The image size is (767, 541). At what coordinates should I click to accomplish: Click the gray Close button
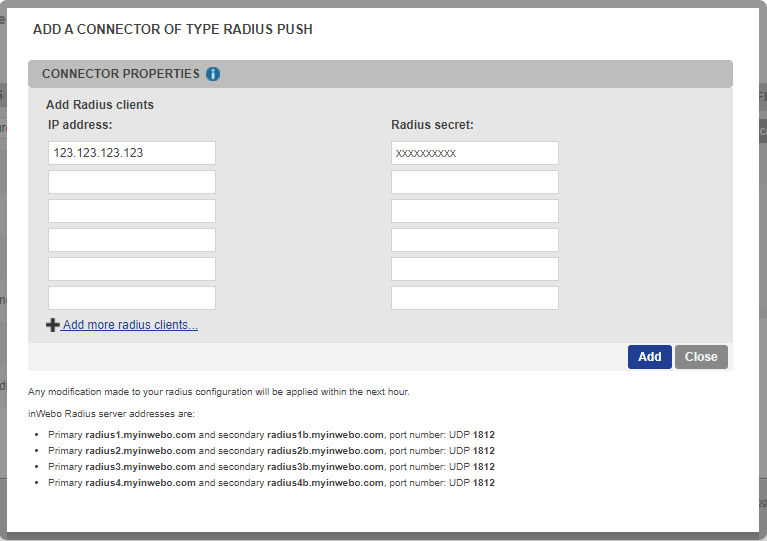[x=701, y=357]
